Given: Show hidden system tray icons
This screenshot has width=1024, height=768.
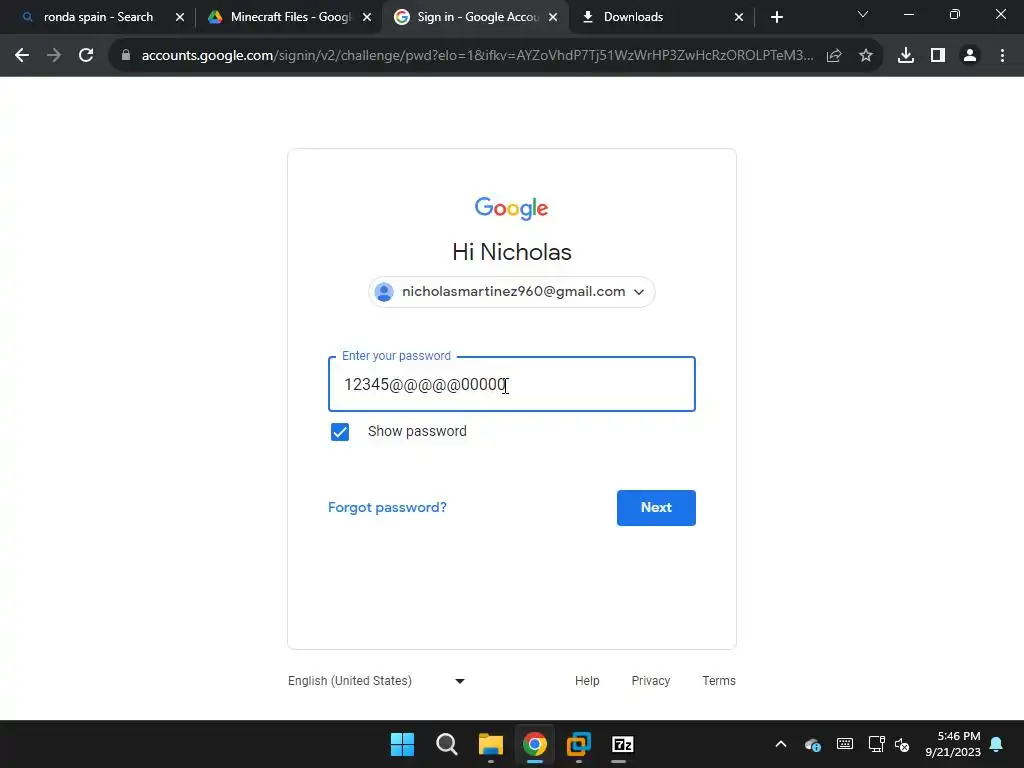Looking at the screenshot, I should pyautogui.click(x=780, y=744).
